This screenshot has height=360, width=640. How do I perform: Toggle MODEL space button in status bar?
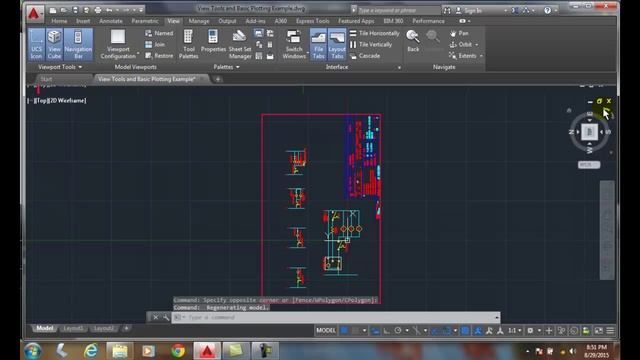pos(326,331)
